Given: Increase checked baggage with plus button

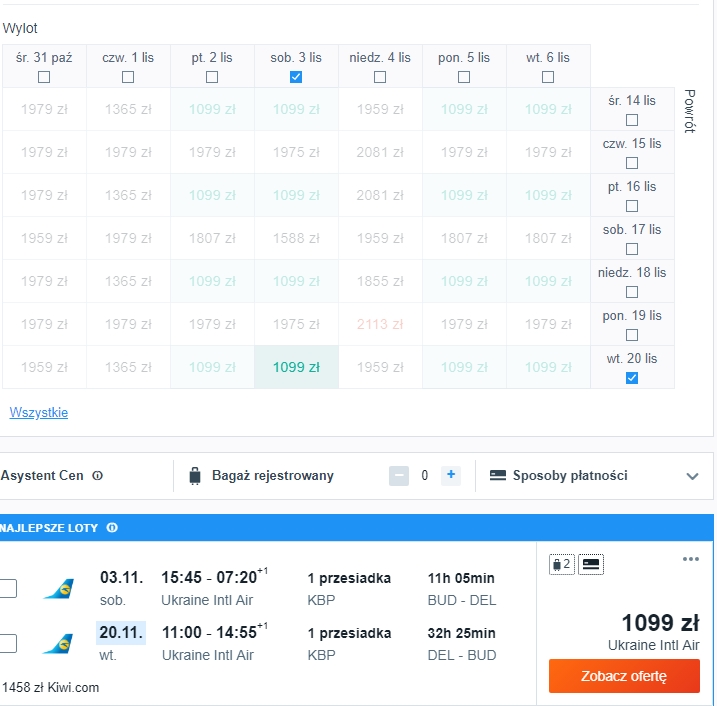Looking at the screenshot, I should pyautogui.click(x=451, y=475).
